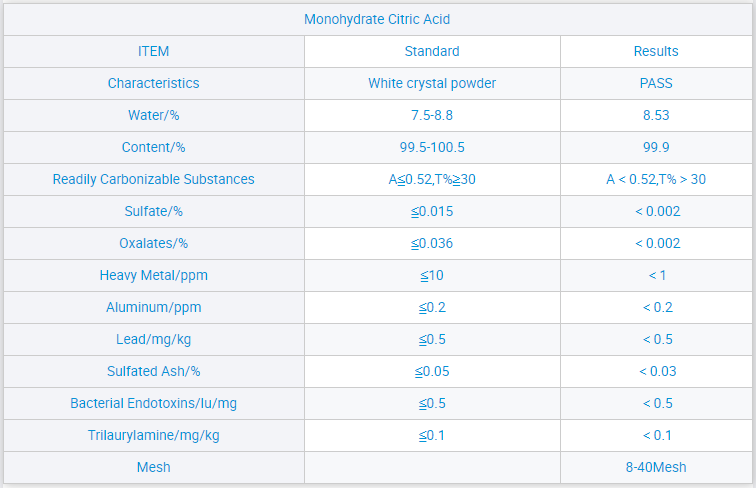Select the 7.5-8.8 standard value
Image resolution: width=756 pixels, height=488 pixels.
click(x=431, y=115)
